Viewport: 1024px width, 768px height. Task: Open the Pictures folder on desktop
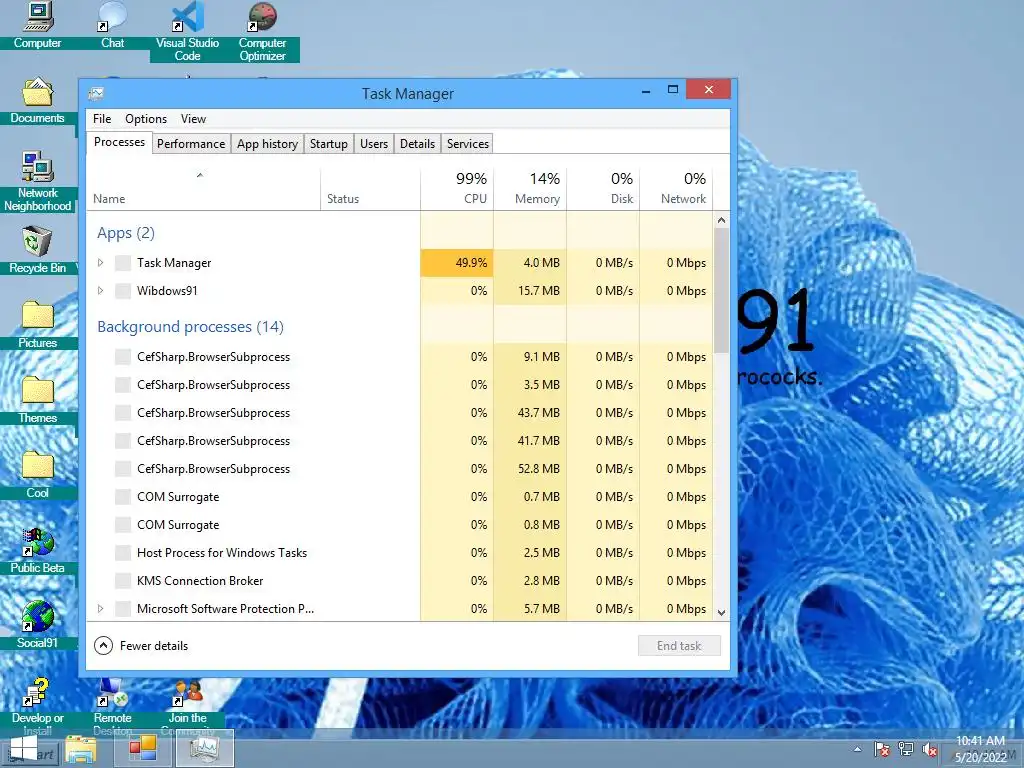[x=37, y=325]
